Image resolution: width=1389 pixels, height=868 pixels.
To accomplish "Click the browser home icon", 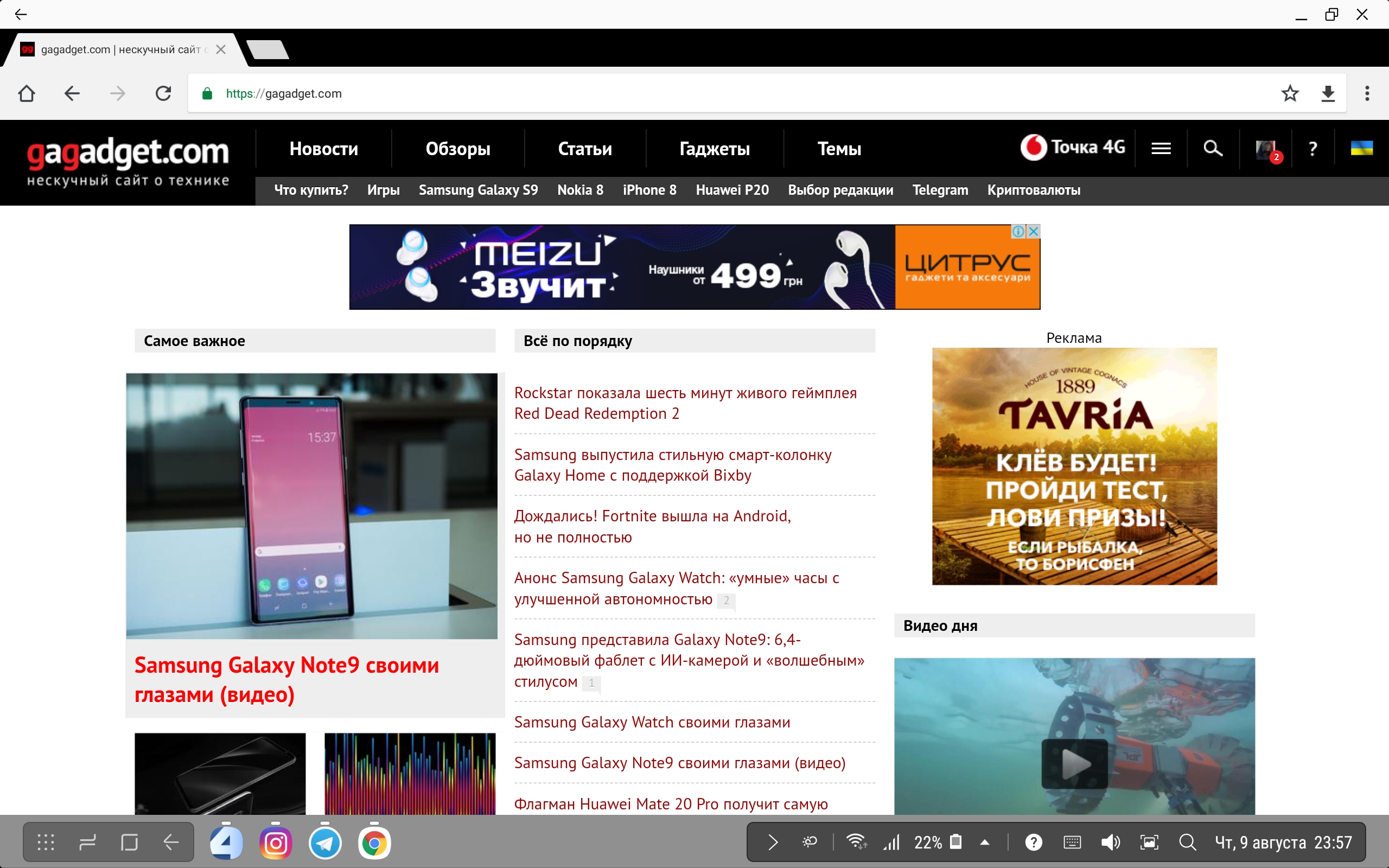I will click(x=27, y=93).
